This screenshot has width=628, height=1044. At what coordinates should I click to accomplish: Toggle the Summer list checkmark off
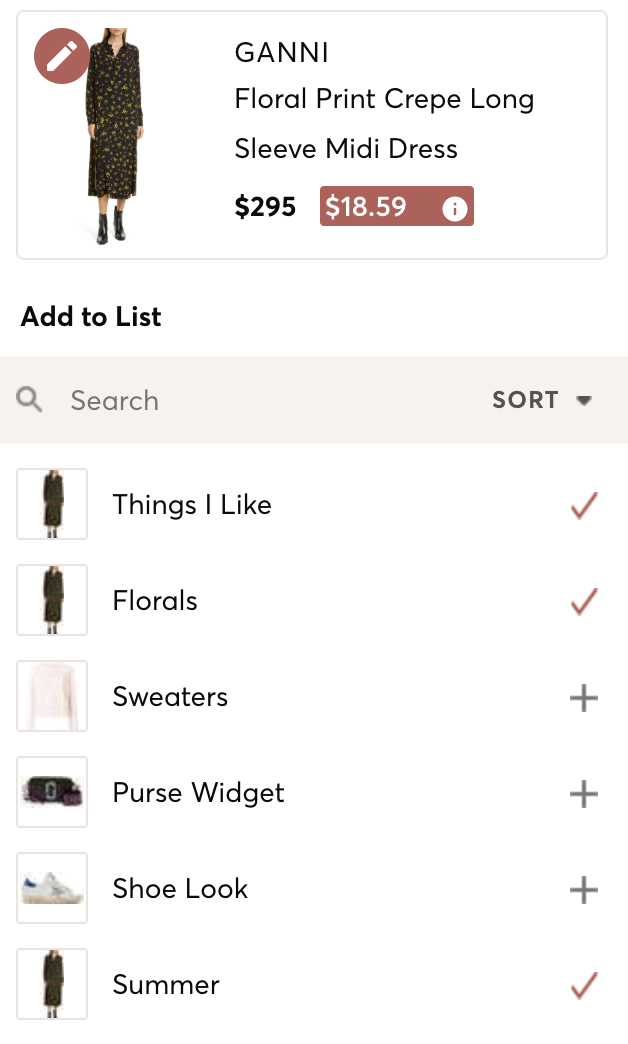pyautogui.click(x=583, y=985)
